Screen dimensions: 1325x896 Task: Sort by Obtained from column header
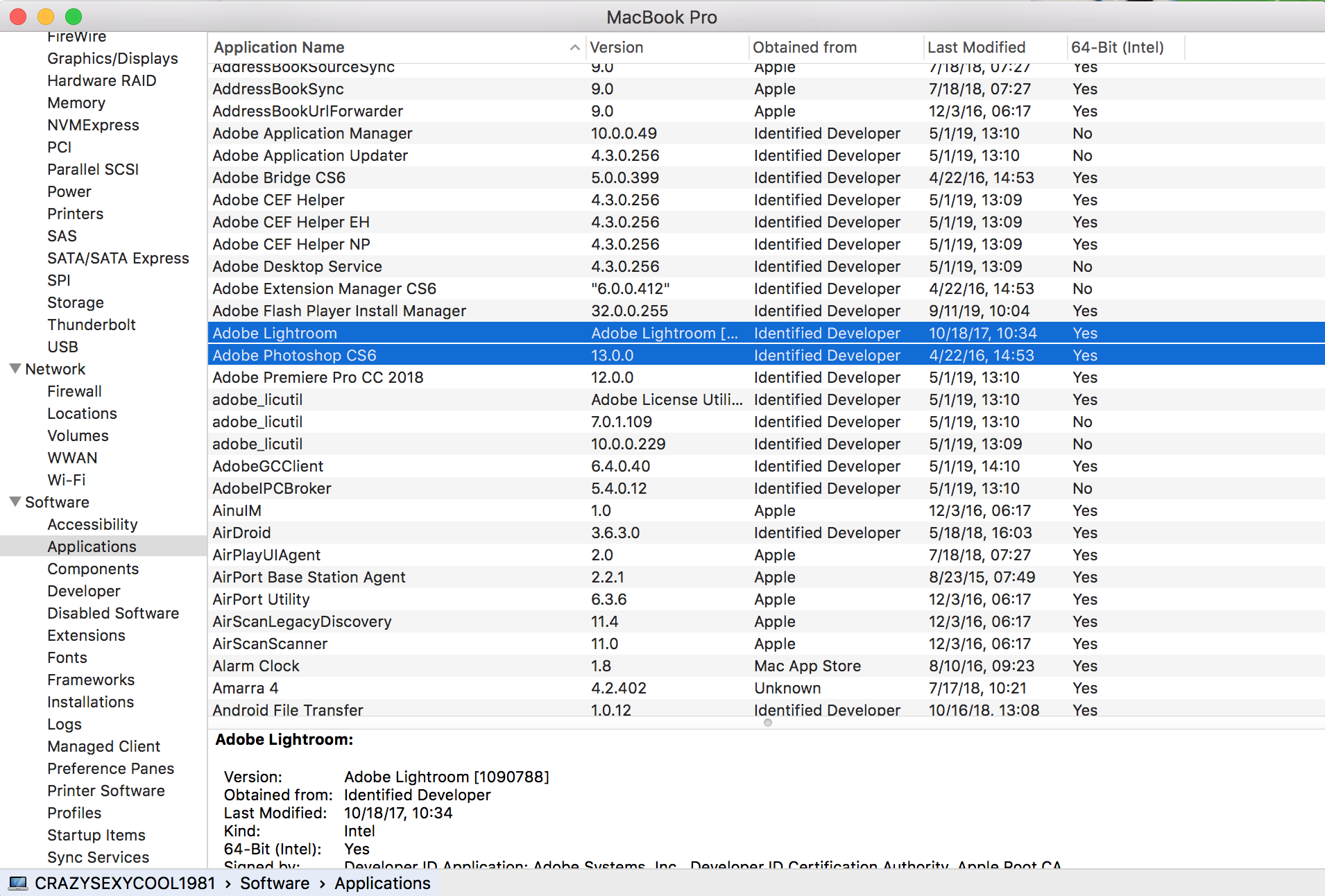point(836,47)
